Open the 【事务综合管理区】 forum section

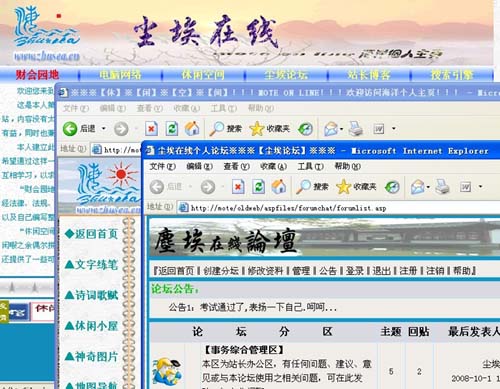[x=244, y=350]
